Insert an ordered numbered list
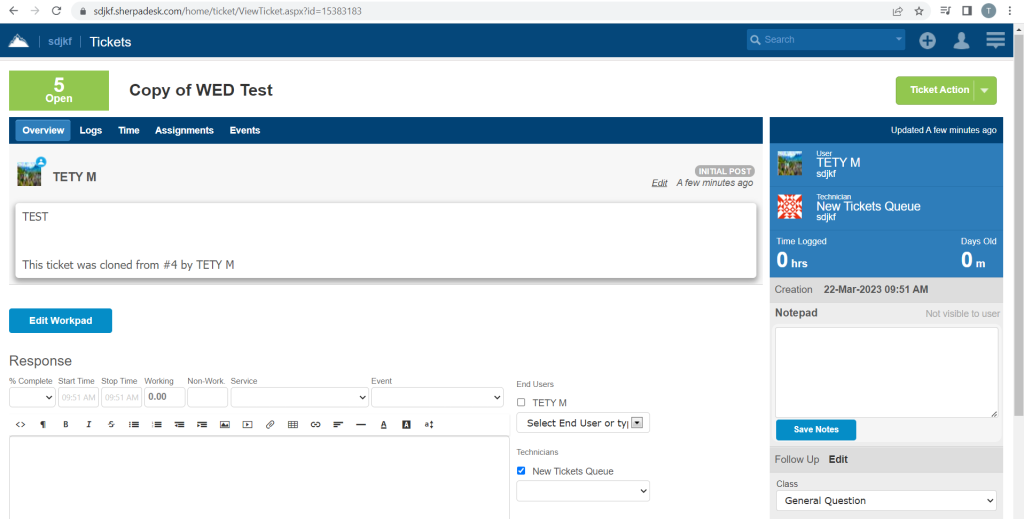 tap(157, 424)
